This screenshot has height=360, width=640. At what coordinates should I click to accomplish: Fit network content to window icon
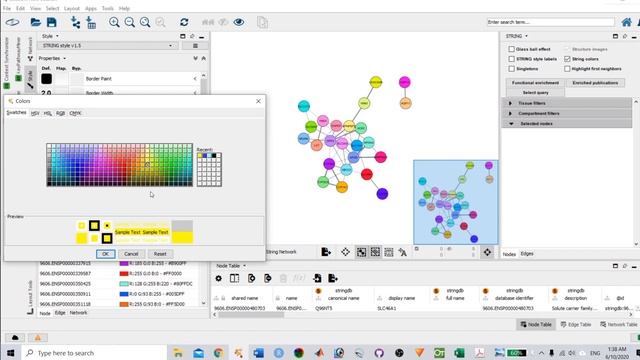[145, 22]
